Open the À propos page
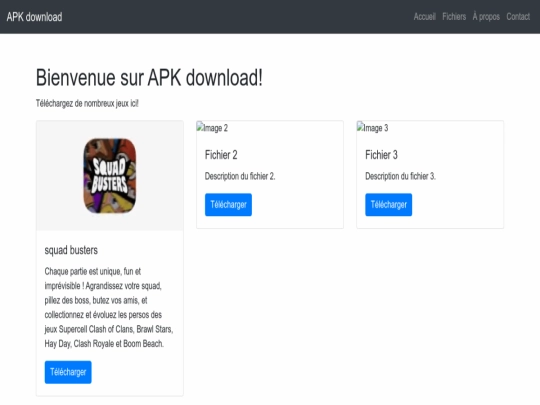Viewport: 540px width, 405px height. coord(486,17)
